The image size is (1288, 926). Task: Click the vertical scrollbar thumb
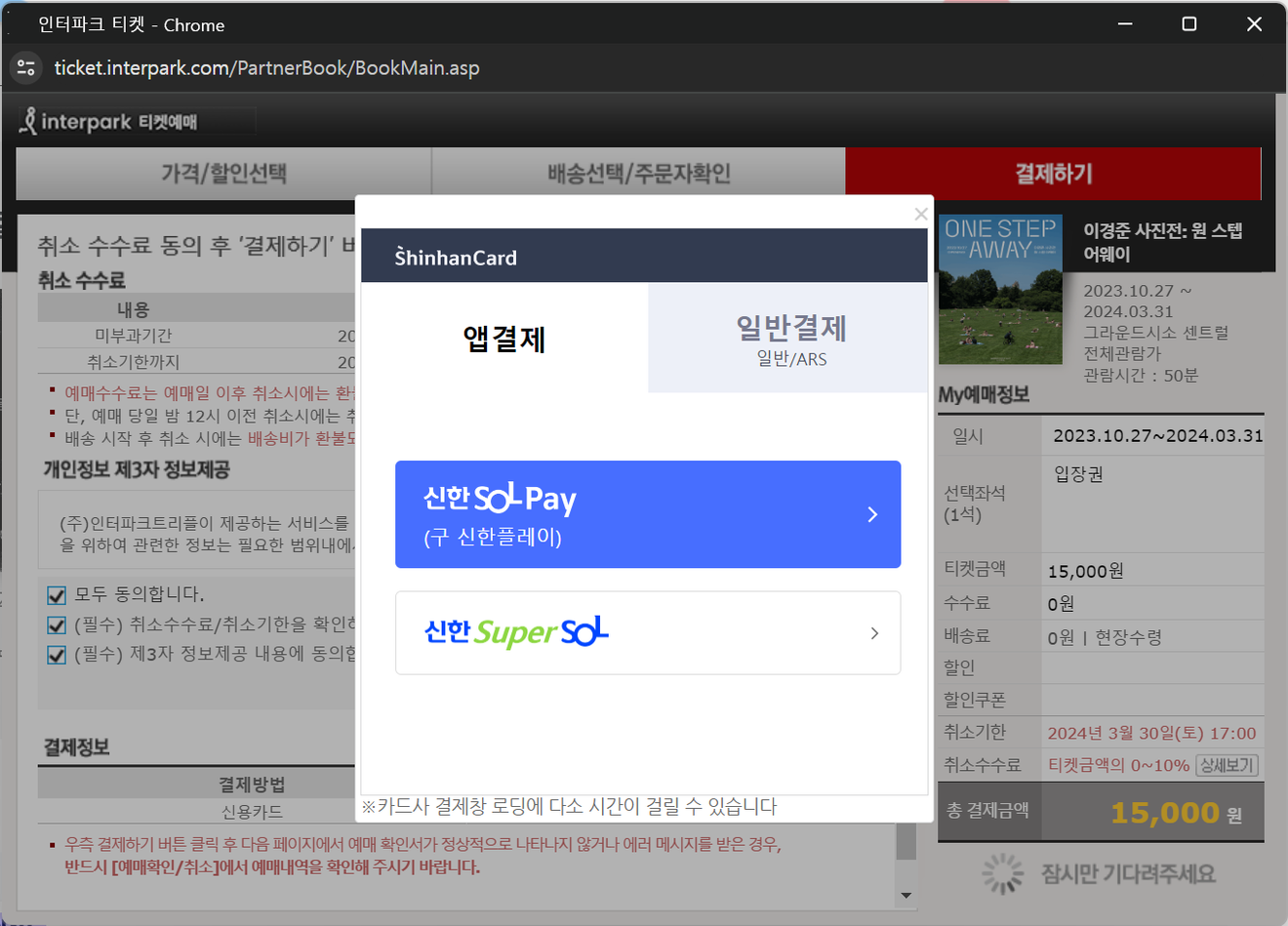pyautogui.click(x=906, y=841)
